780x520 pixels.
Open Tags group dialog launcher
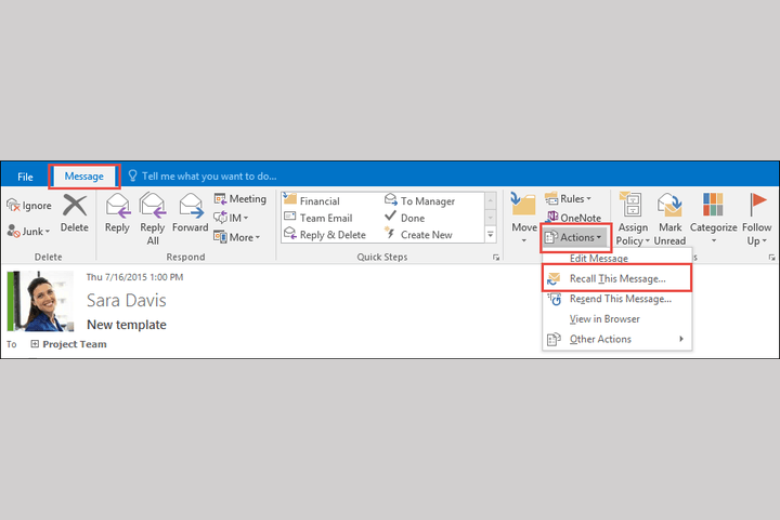tap(772, 257)
